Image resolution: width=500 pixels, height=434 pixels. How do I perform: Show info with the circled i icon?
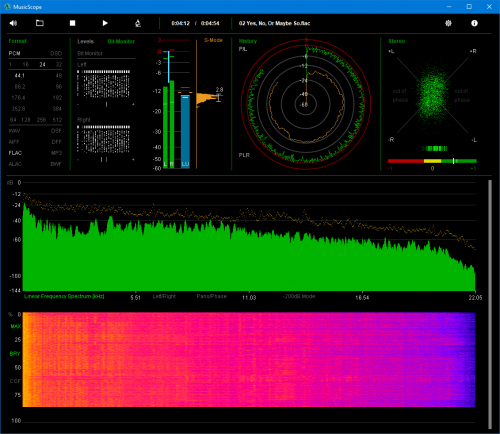pos(474,23)
